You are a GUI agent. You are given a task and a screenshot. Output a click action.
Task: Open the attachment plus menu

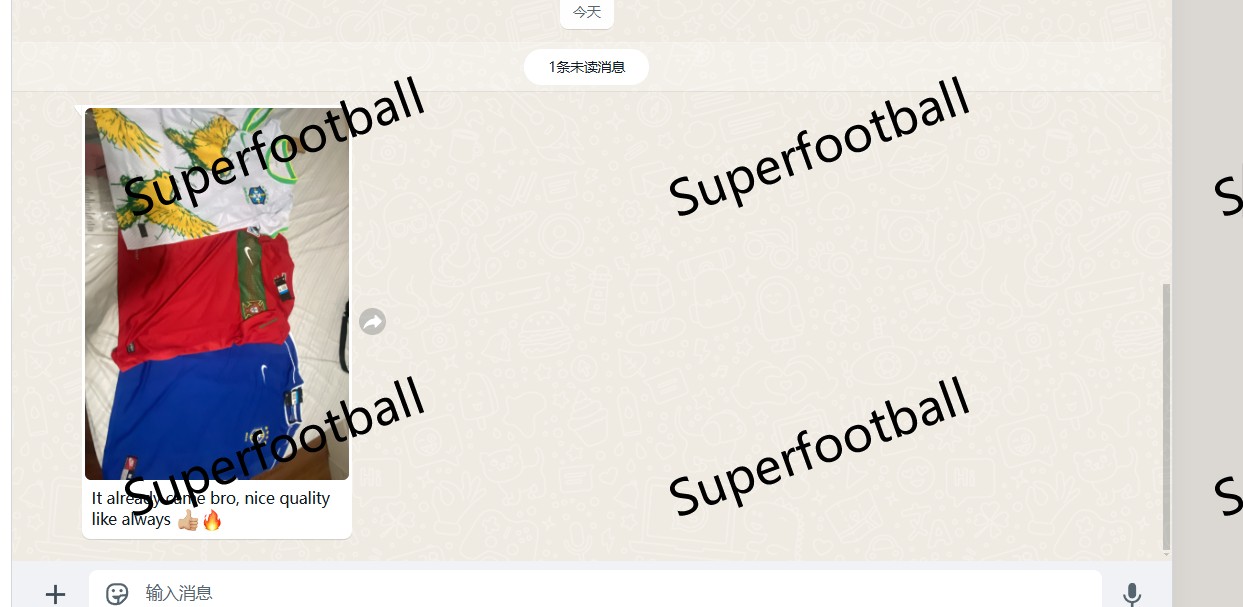click(x=55, y=594)
